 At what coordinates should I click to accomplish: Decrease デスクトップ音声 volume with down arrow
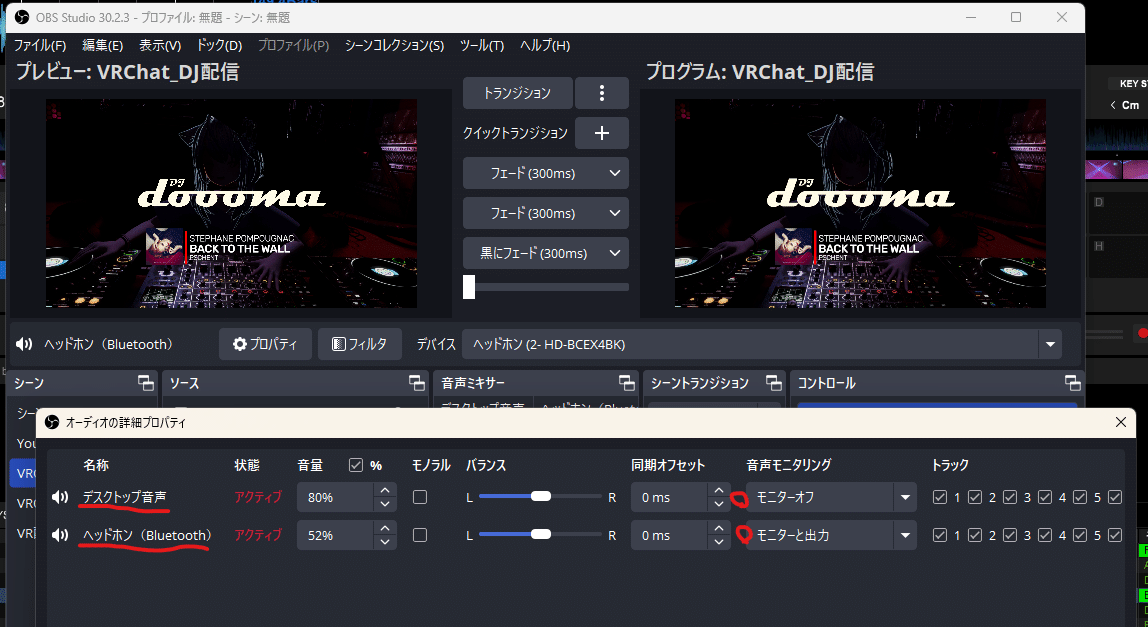tap(385, 505)
